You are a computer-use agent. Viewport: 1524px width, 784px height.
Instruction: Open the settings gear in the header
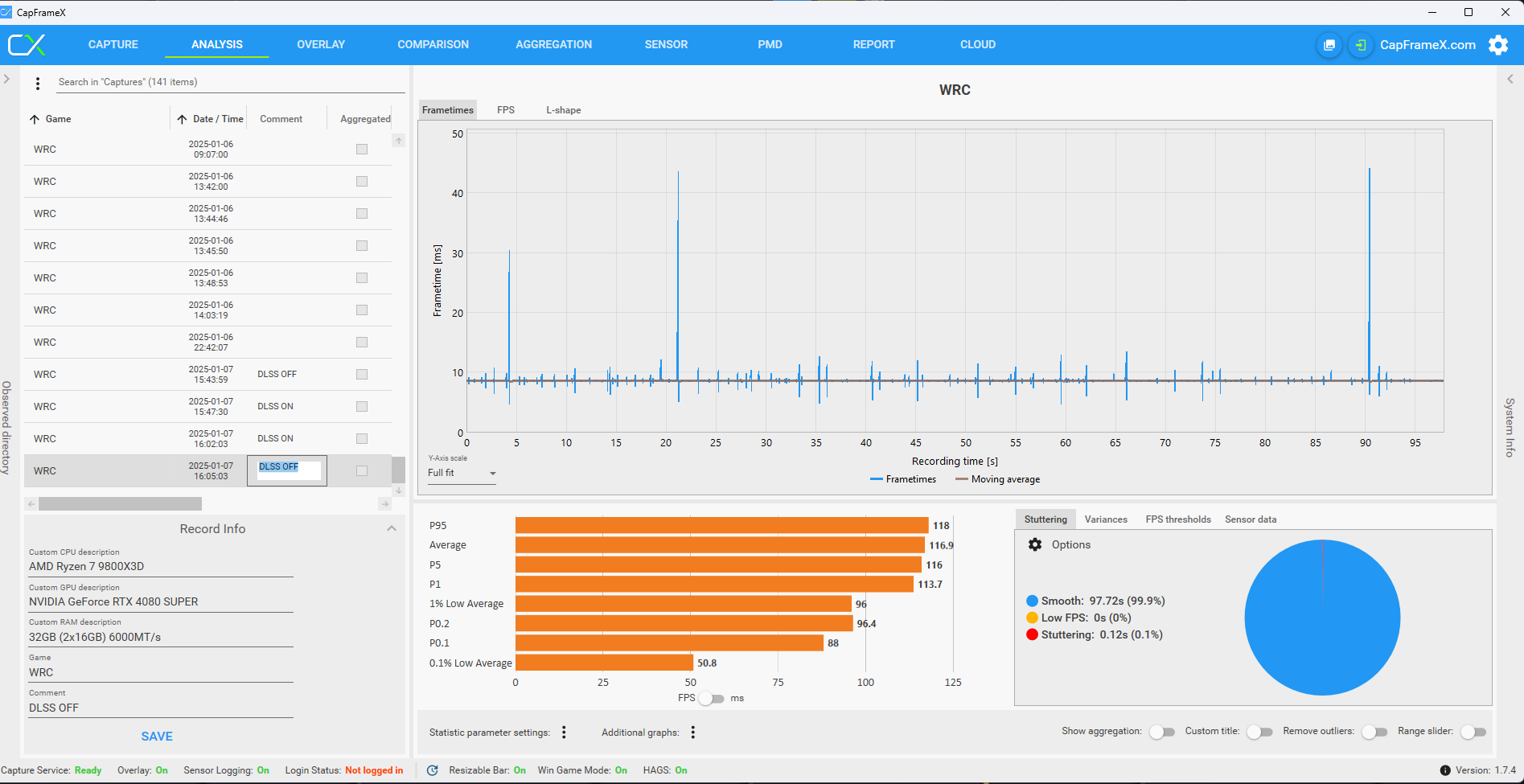tap(1498, 45)
